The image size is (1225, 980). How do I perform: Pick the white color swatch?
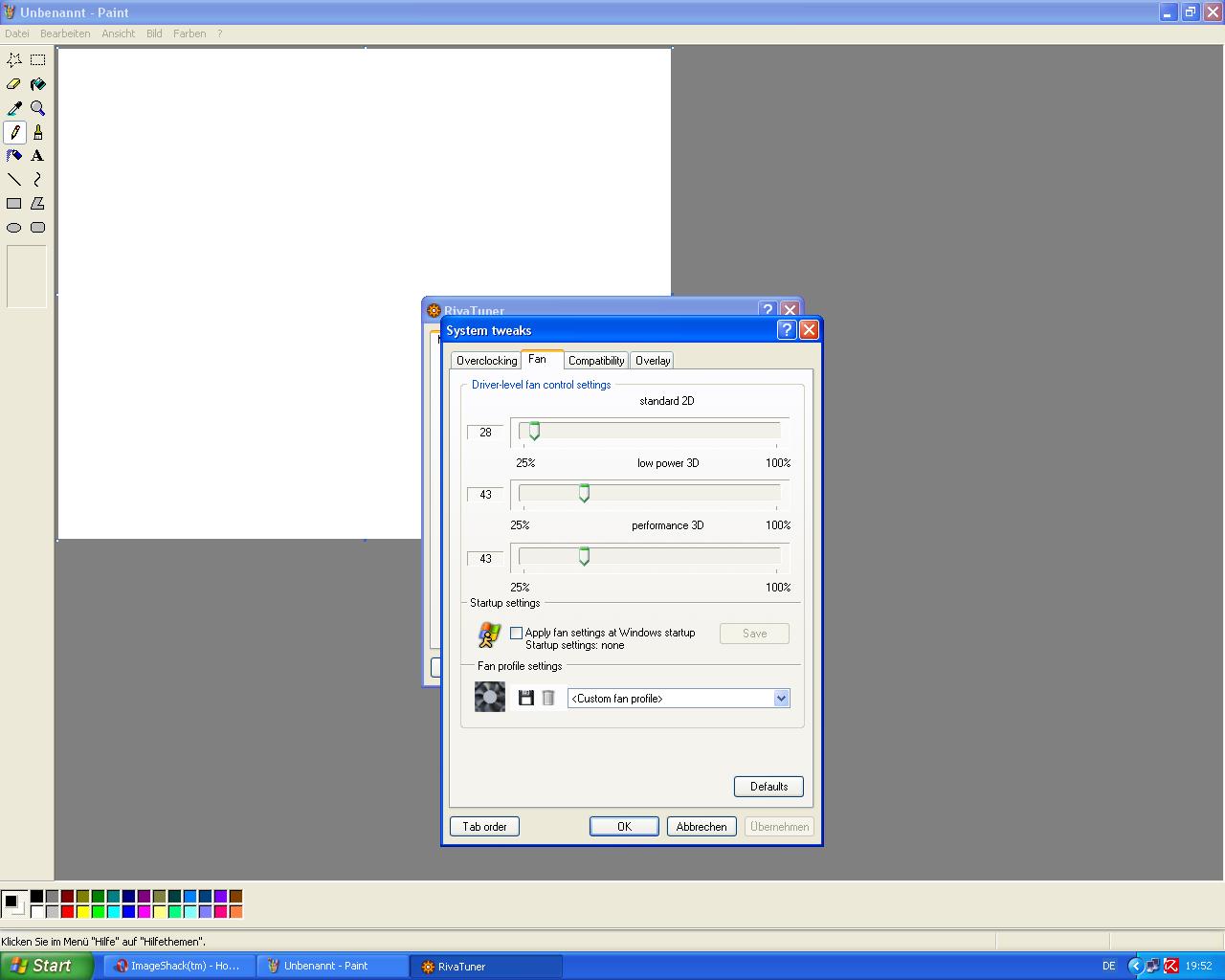tap(36, 912)
